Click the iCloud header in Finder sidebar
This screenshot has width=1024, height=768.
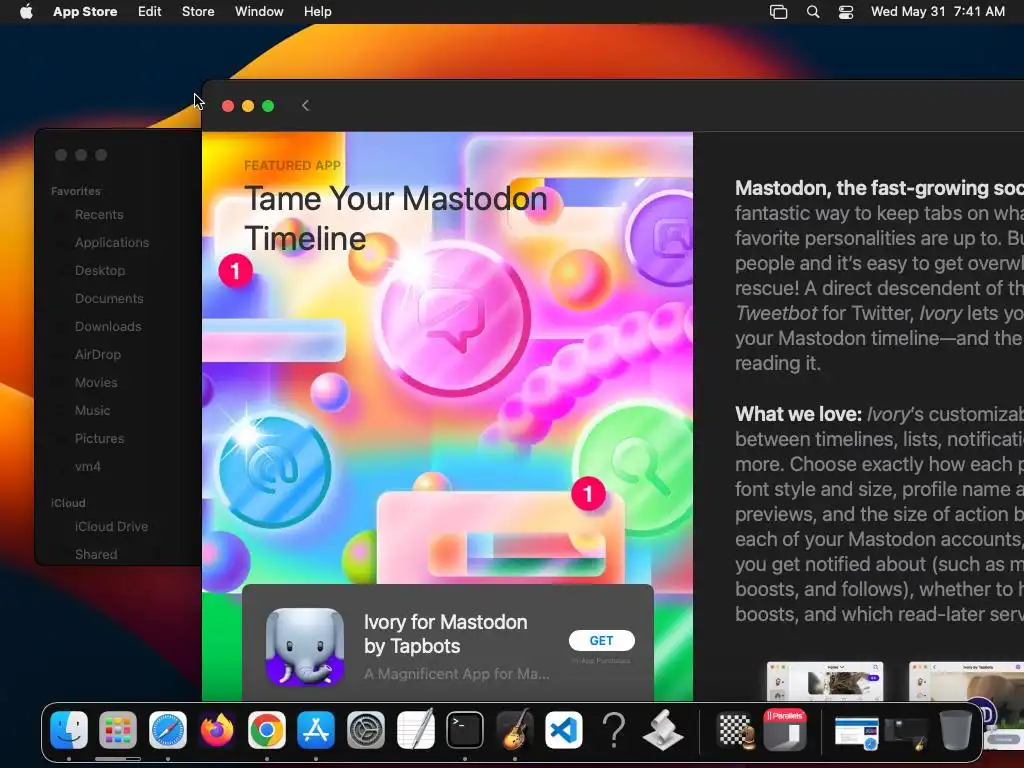68,503
